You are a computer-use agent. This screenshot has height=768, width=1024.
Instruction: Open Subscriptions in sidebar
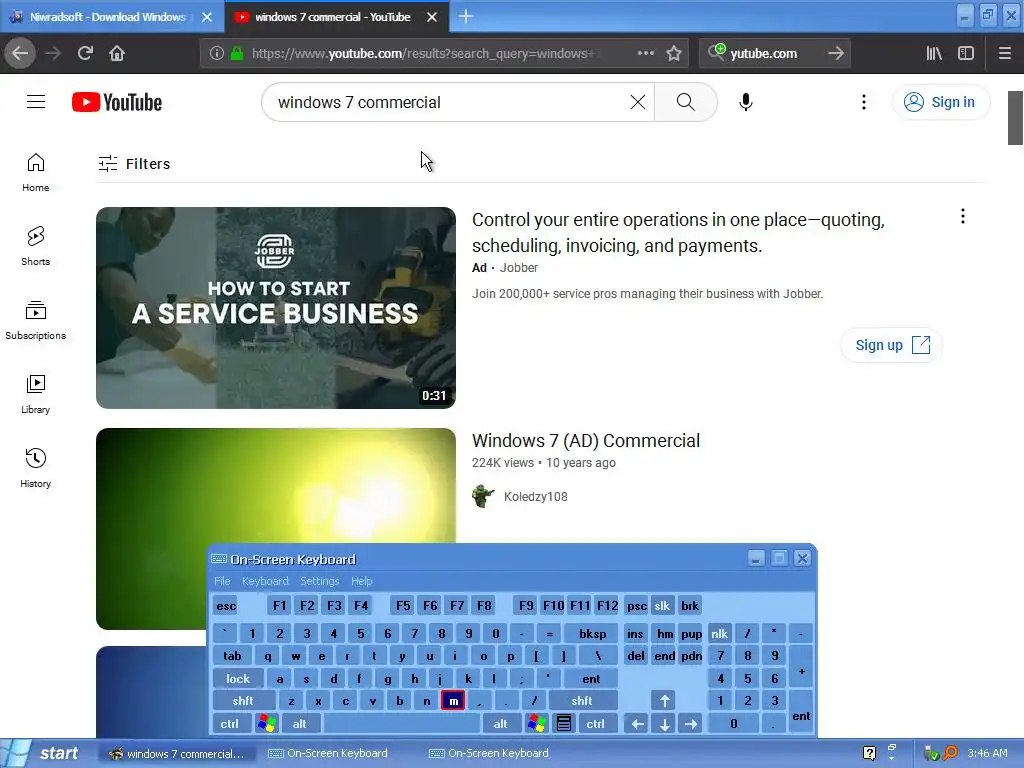click(35, 320)
